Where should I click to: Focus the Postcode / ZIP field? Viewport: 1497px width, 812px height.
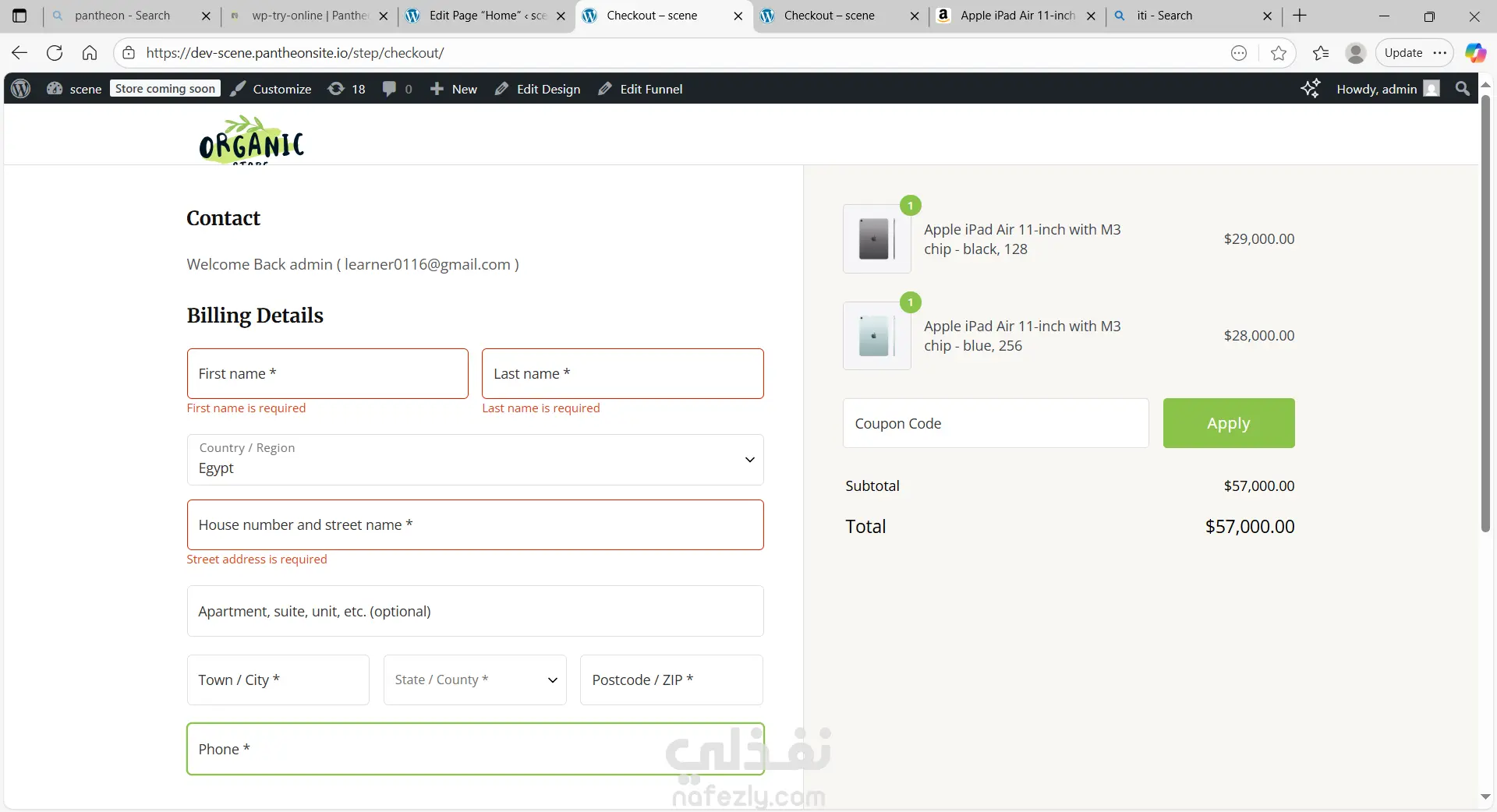671,680
